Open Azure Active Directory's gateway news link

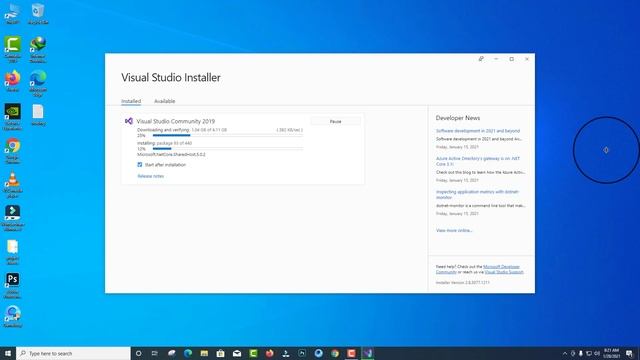pyautogui.click(x=478, y=161)
